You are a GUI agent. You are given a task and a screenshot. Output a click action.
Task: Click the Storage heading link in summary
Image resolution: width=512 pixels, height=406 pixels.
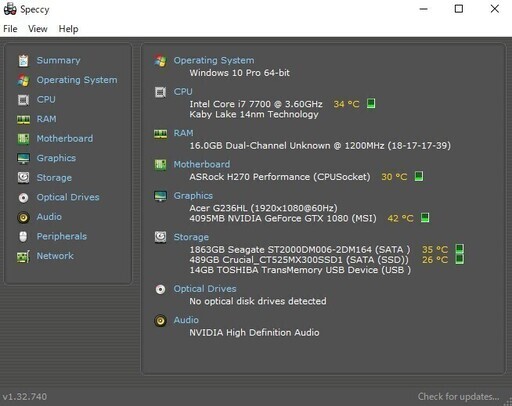(191, 237)
